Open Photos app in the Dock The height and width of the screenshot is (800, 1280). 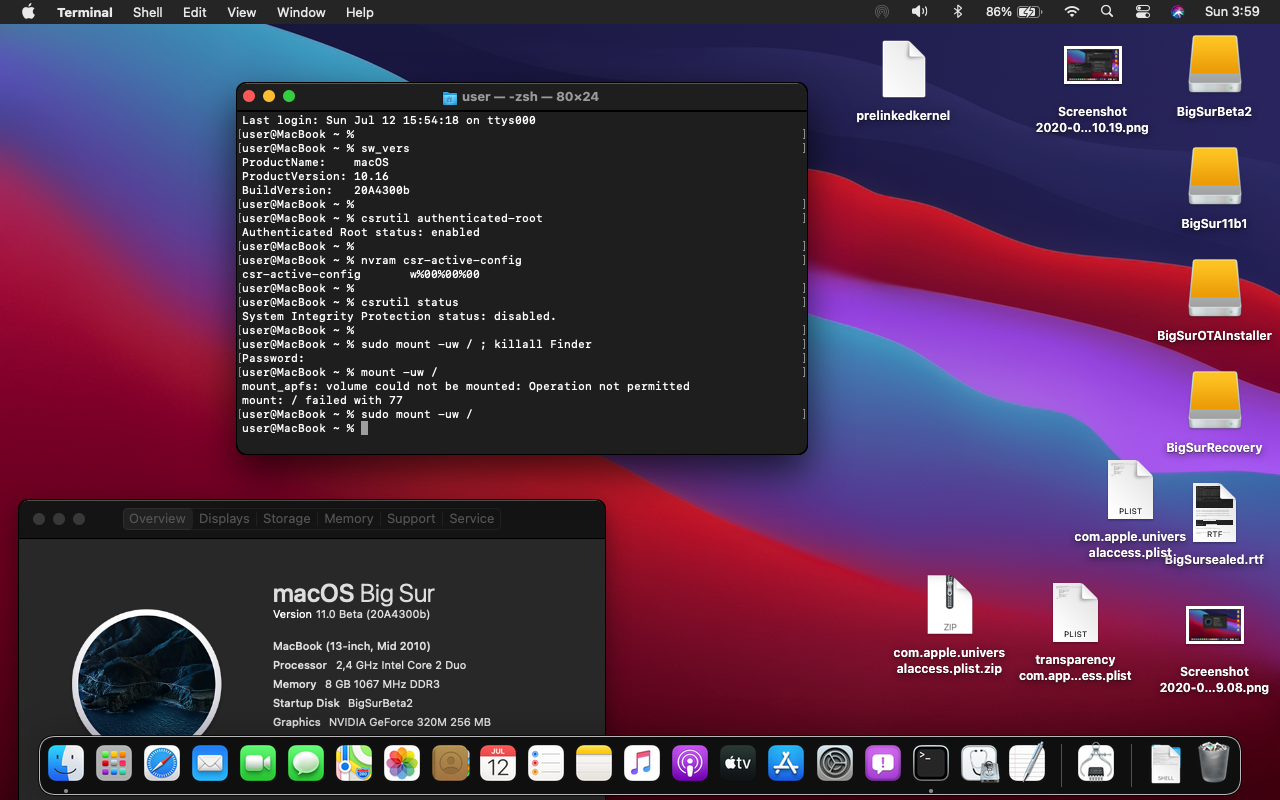pyautogui.click(x=402, y=764)
